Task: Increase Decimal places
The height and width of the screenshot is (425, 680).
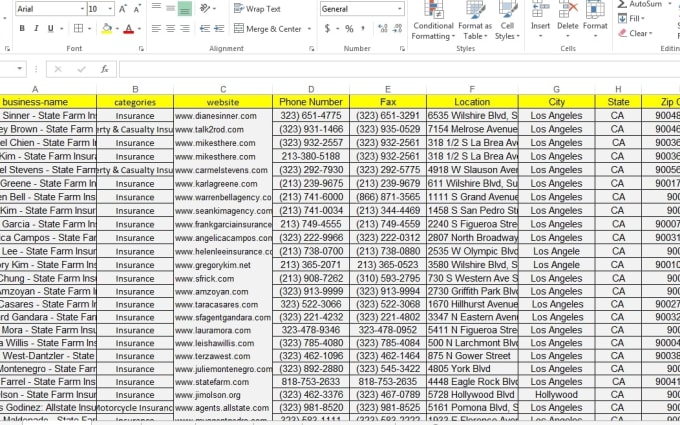Action: 382,29
